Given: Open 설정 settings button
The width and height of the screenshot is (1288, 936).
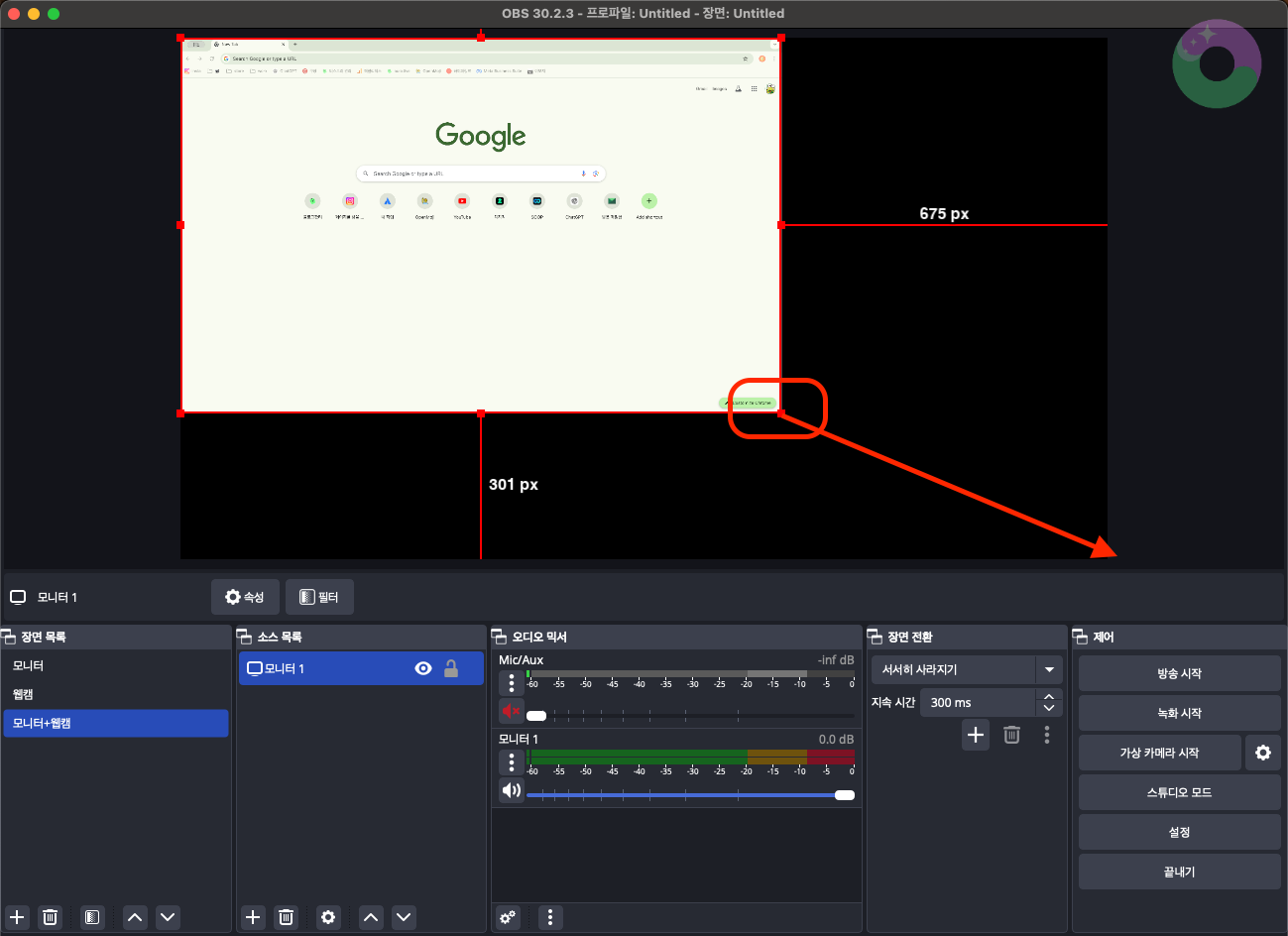Looking at the screenshot, I should 1180,832.
